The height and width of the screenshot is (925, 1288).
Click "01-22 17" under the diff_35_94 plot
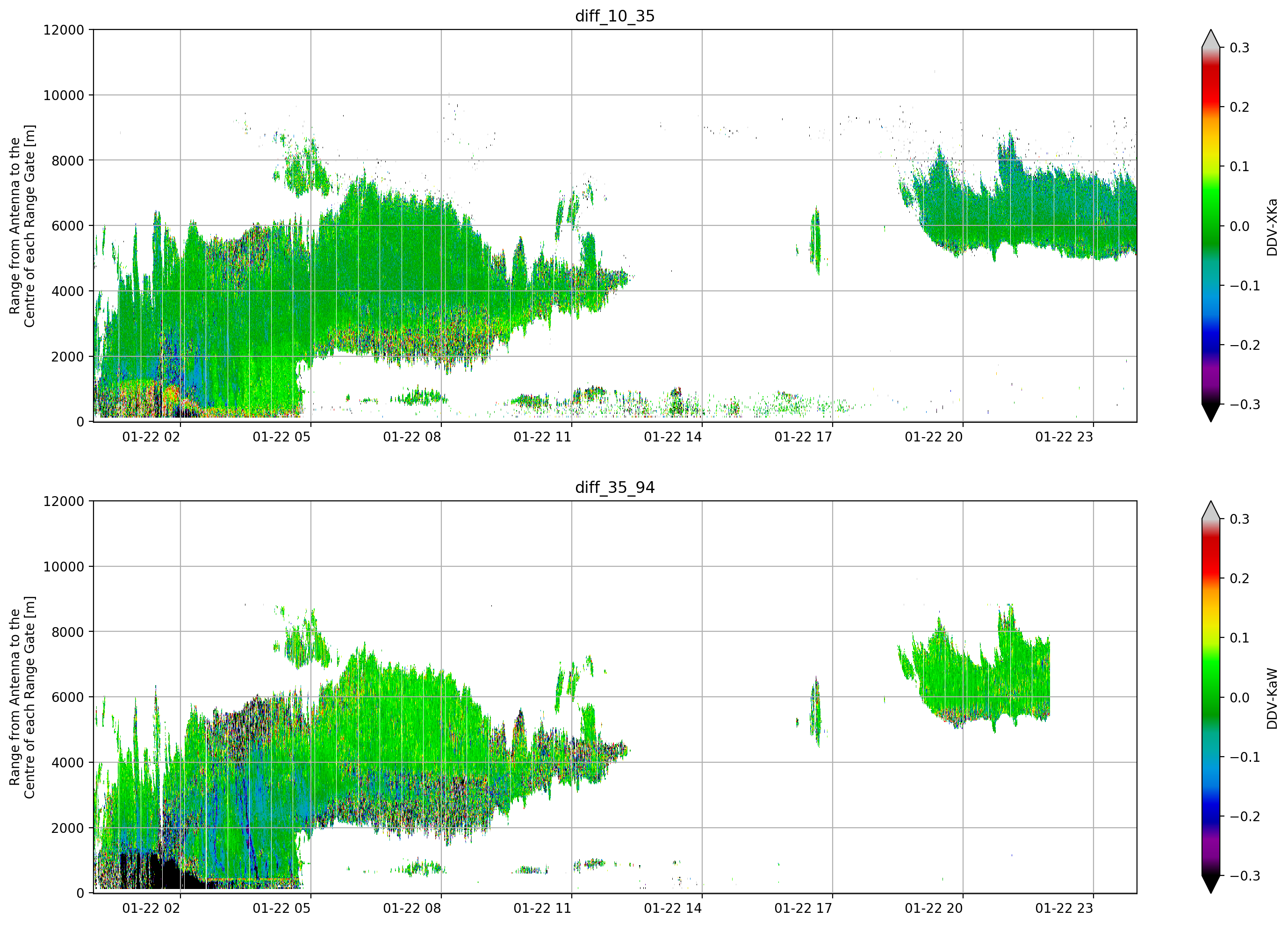coord(804,909)
